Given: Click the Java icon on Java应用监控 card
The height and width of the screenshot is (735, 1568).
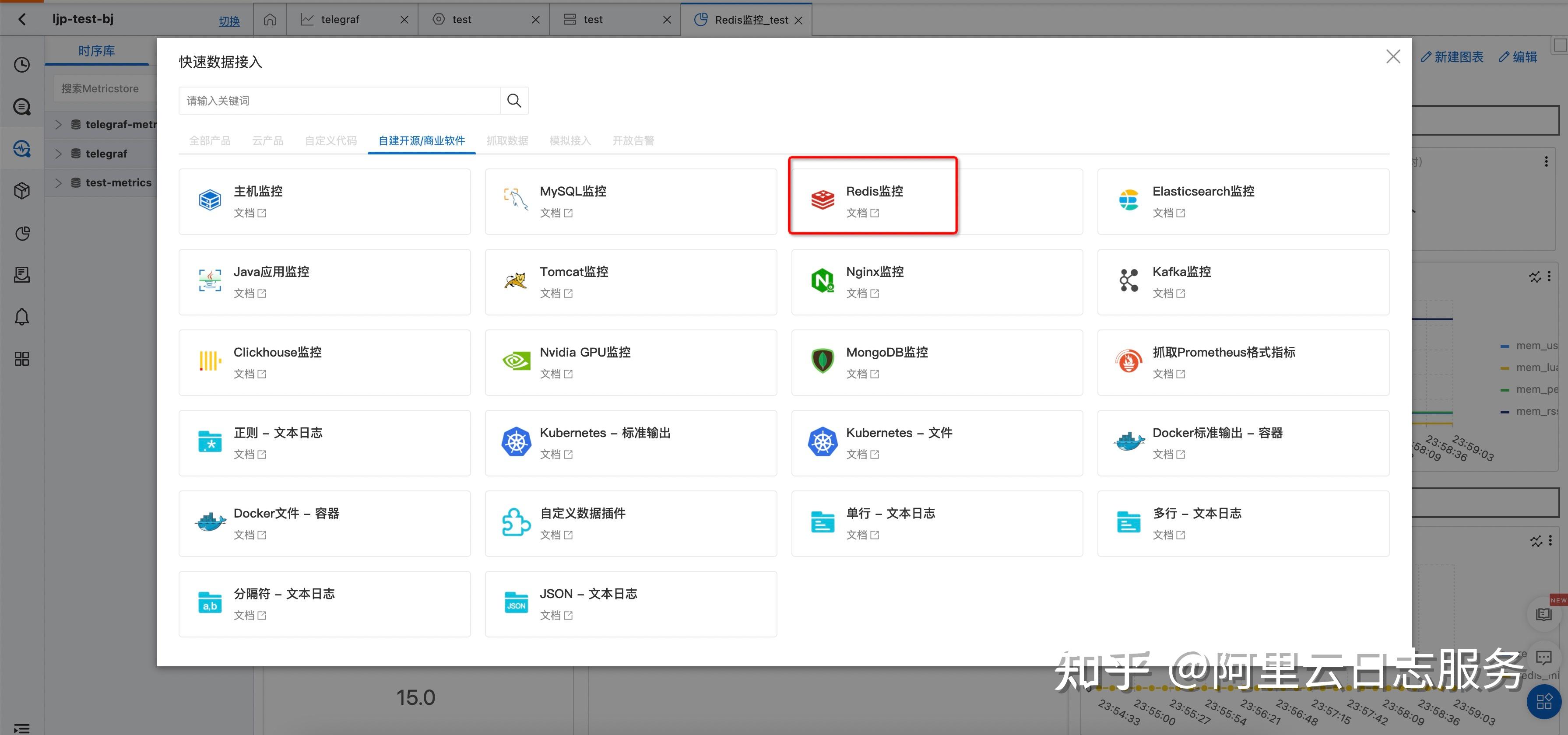Looking at the screenshot, I should tap(209, 280).
